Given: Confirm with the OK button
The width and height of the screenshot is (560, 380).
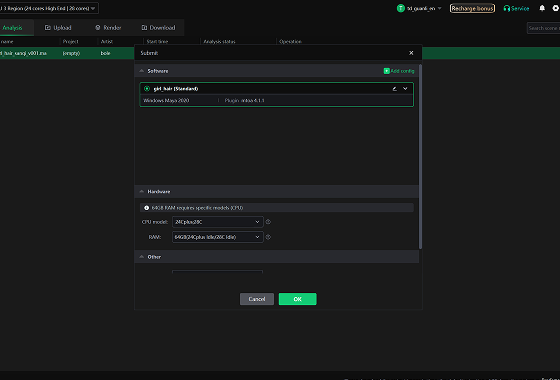Looking at the screenshot, I should tap(298, 299).
